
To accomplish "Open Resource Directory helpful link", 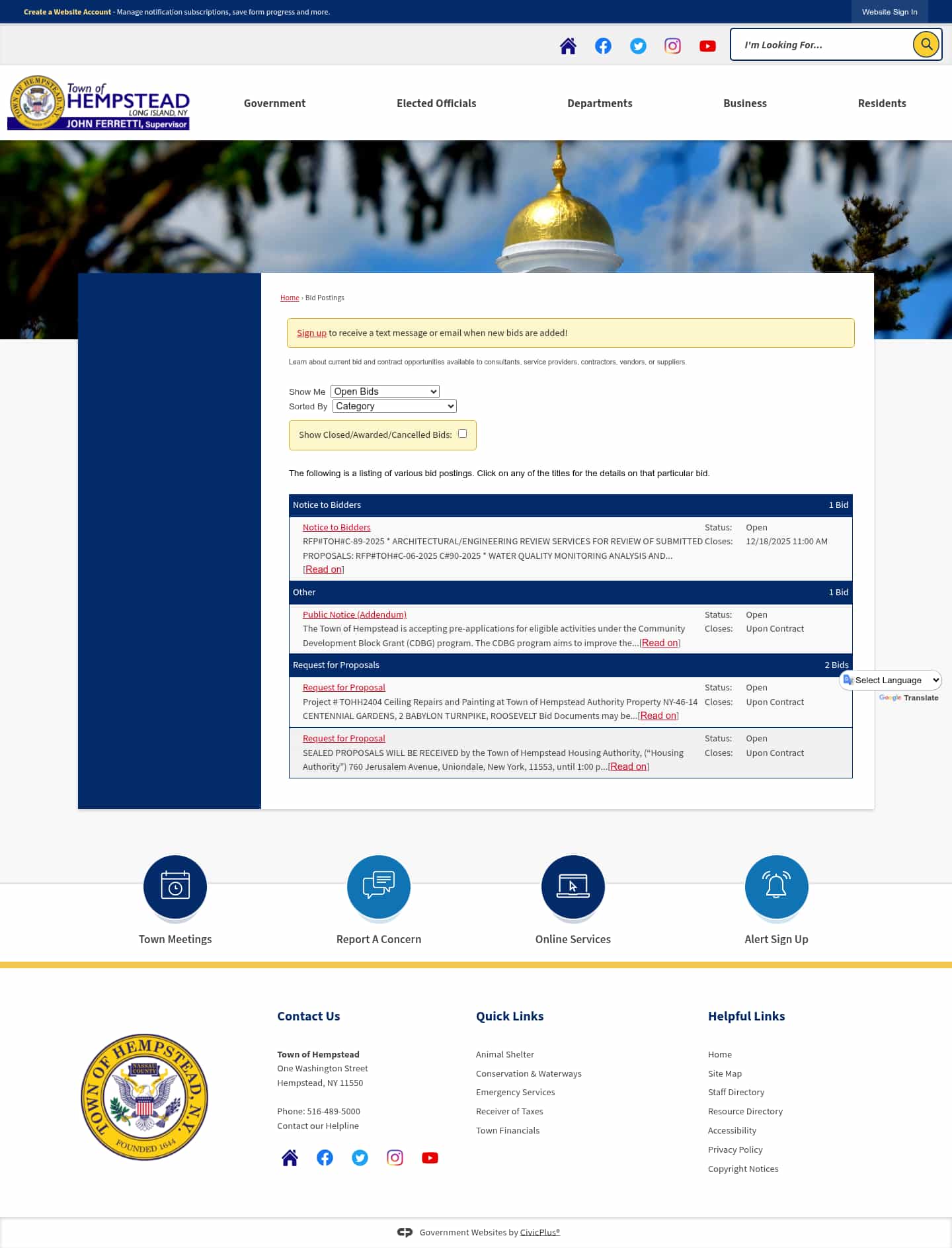I will coord(745,1111).
